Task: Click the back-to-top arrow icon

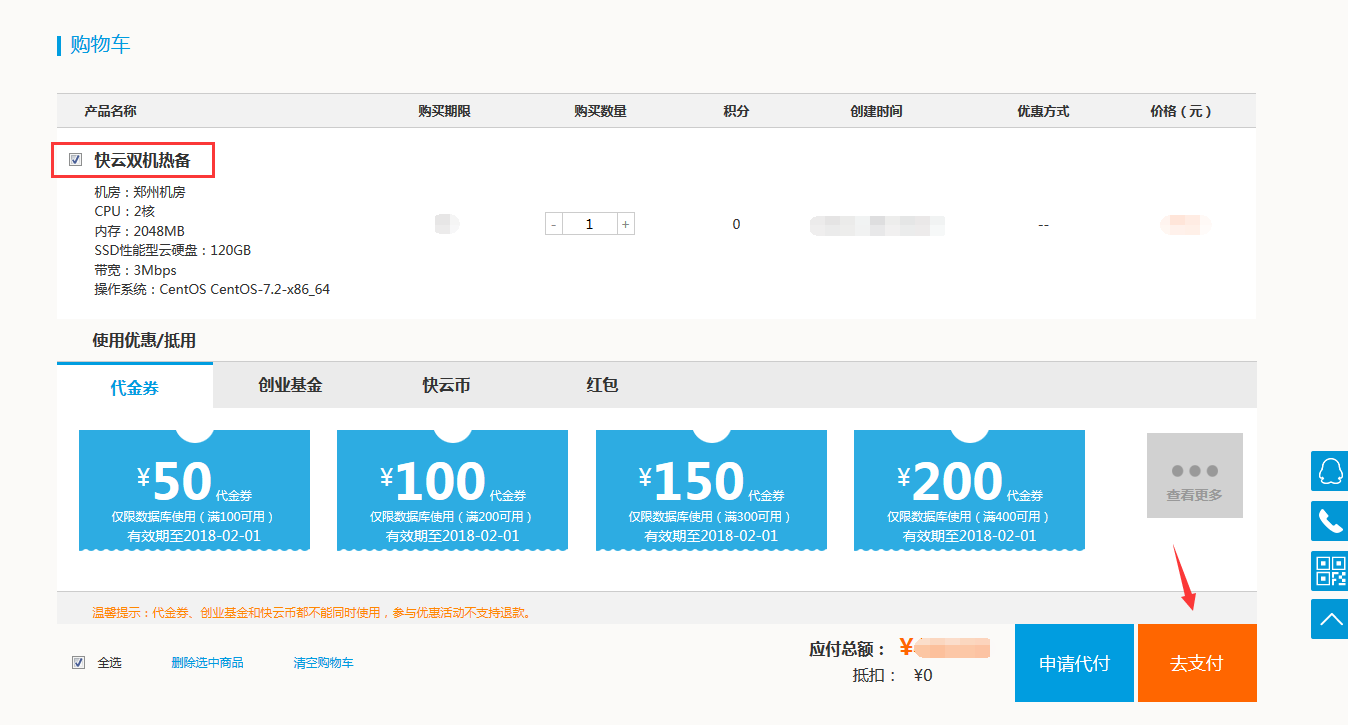Action: click(x=1329, y=620)
